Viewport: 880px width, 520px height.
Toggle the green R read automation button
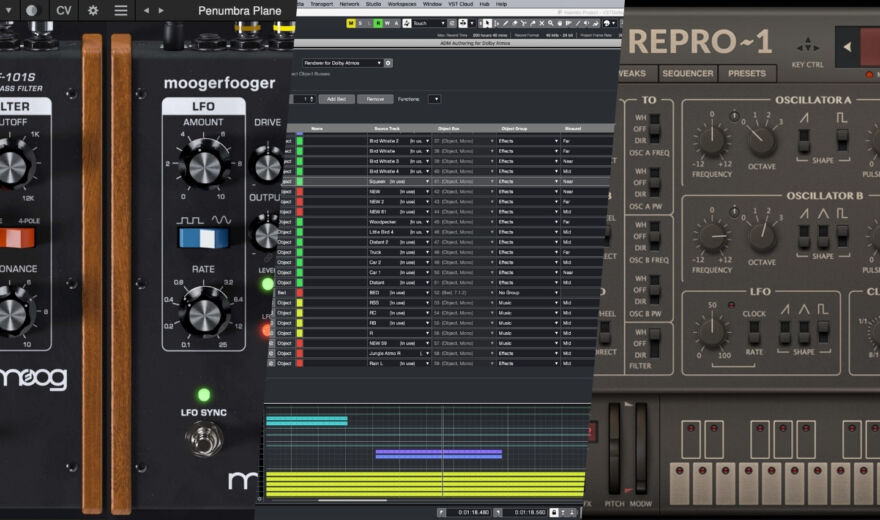[x=378, y=23]
